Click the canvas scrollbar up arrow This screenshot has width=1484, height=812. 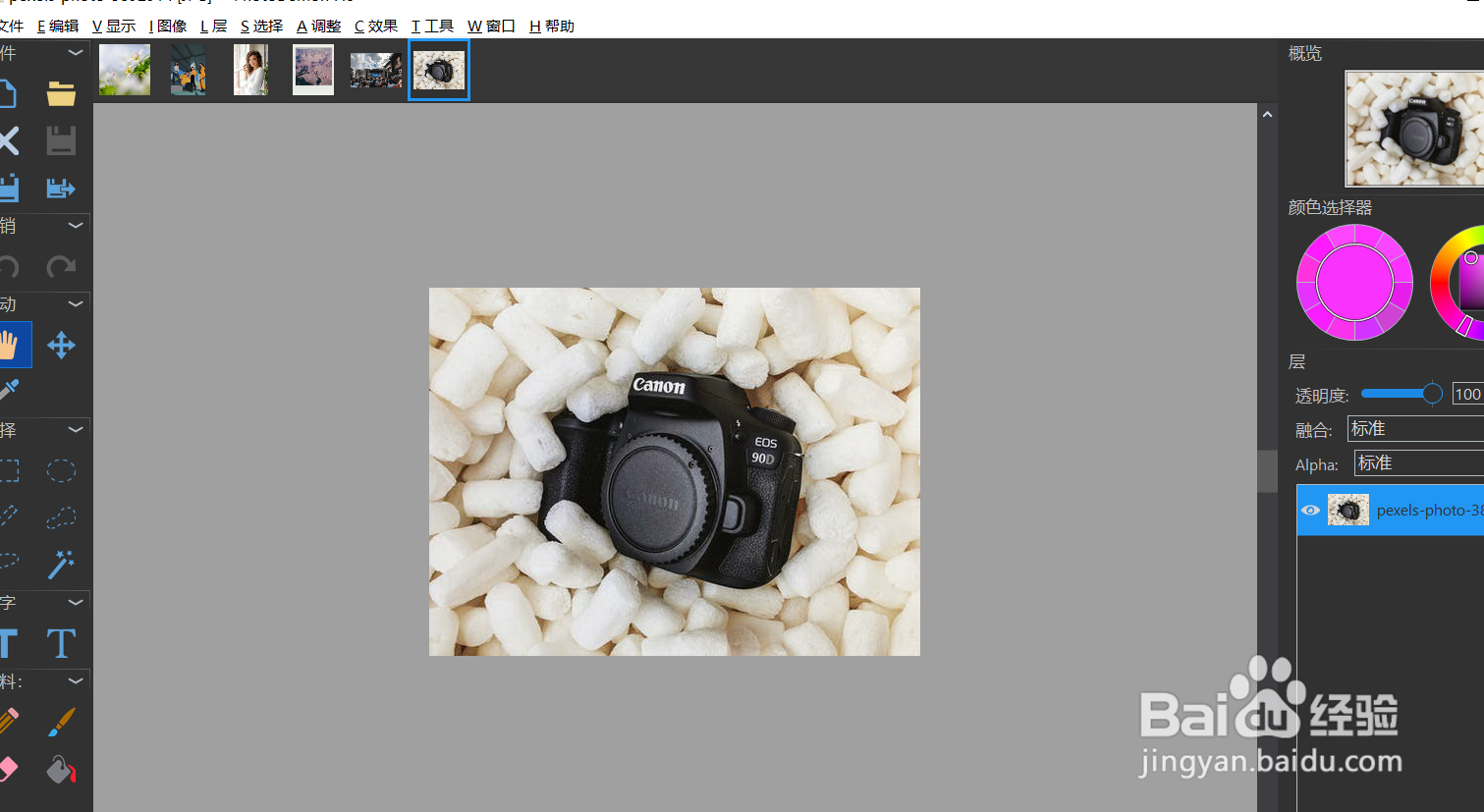(x=1267, y=115)
